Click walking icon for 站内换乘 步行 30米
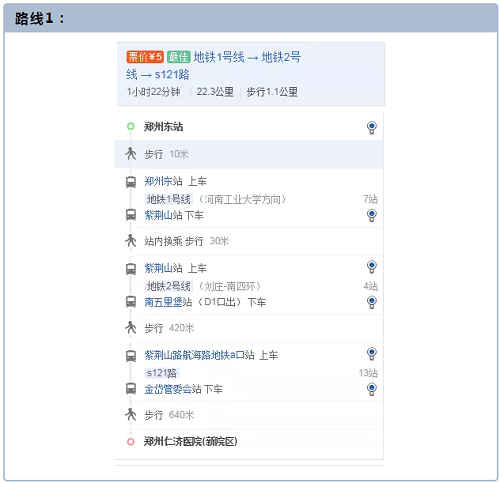Viewport: 500px width, 483px height. [x=131, y=240]
